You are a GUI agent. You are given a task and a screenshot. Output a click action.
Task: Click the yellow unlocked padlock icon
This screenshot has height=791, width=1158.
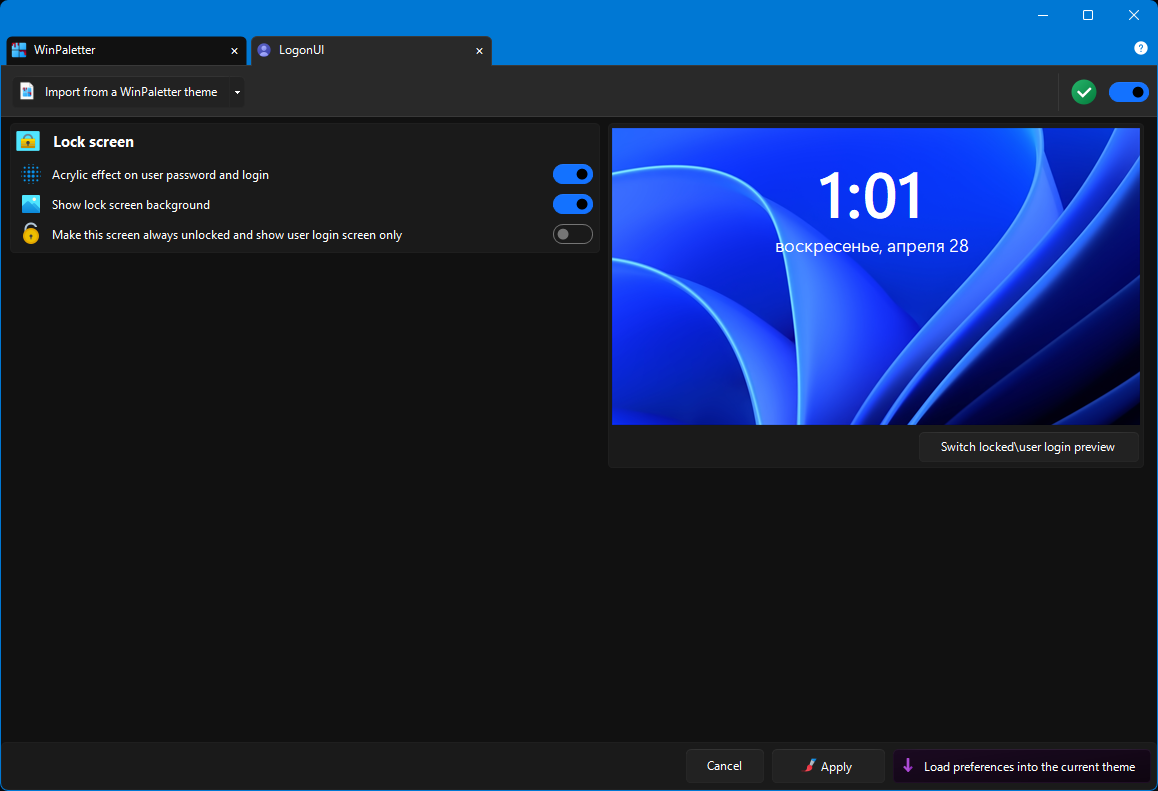[x=31, y=233]
